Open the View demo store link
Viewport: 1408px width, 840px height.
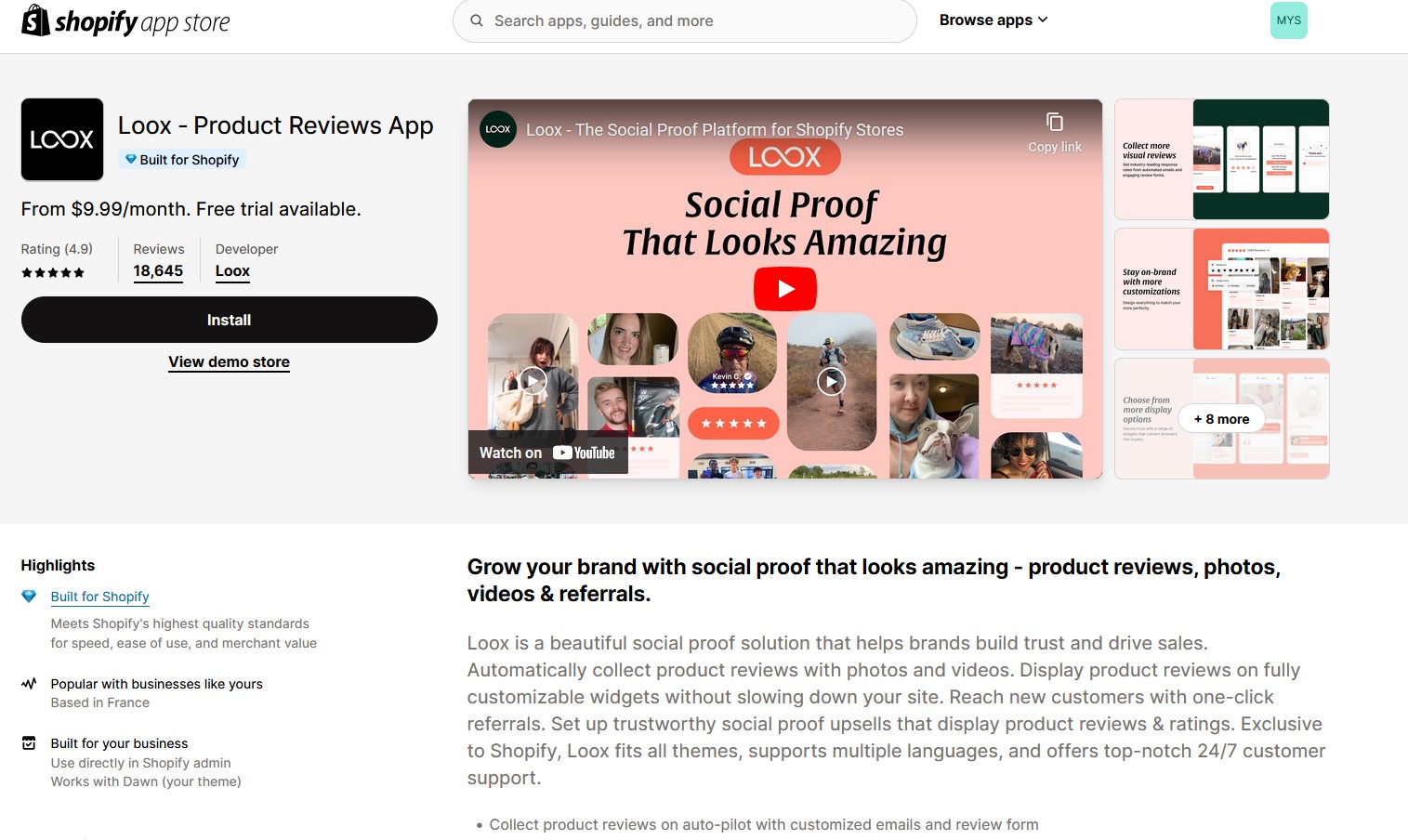pos(229,362)
